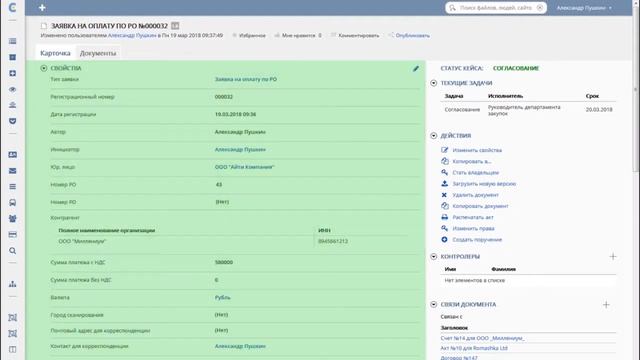The image size is (640, 360).
Task: Click contractor name ООО "Миллениум" in table
Action: [x=82, y=241]
